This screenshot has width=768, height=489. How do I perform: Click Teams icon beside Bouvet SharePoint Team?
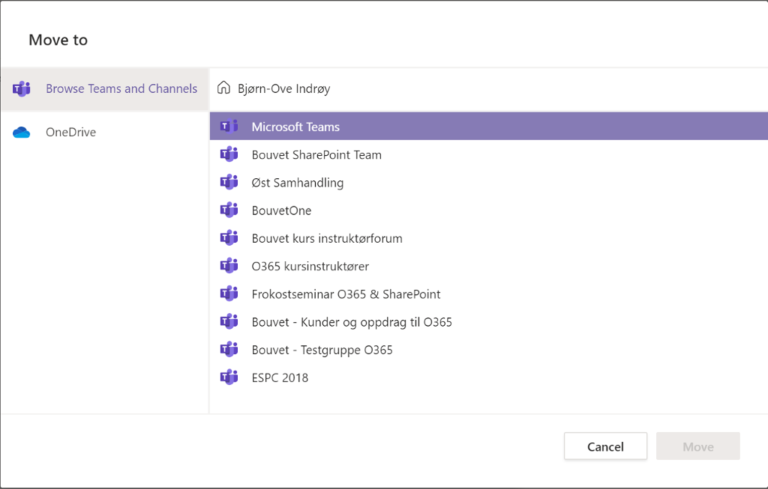[x=229, y=154]
